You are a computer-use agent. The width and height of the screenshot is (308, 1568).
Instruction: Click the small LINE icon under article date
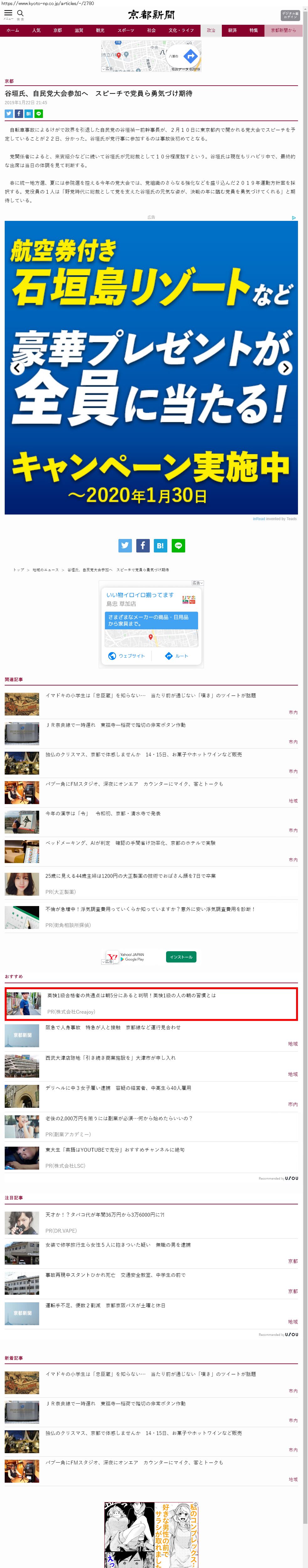point(39,114)
